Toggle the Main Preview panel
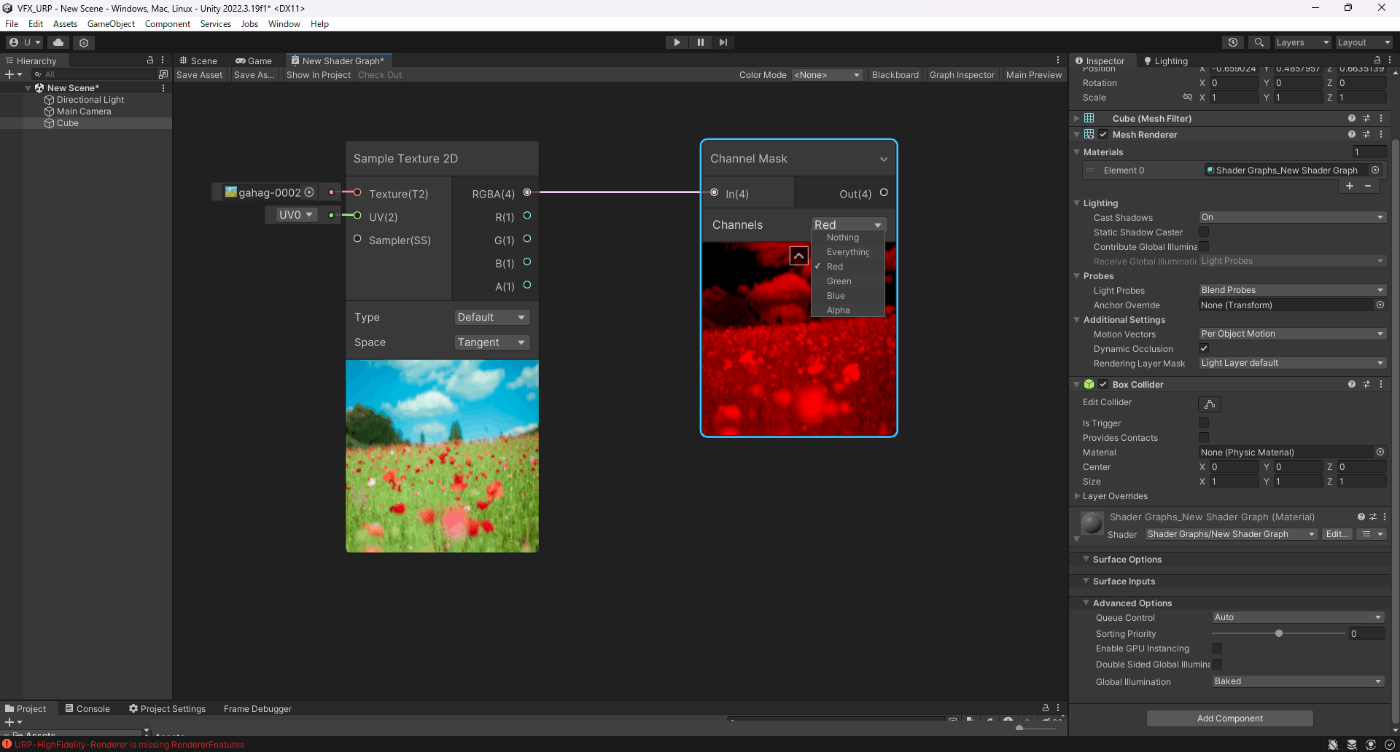This screenshot has height=752, width=1400. (x=1034, y=75)
